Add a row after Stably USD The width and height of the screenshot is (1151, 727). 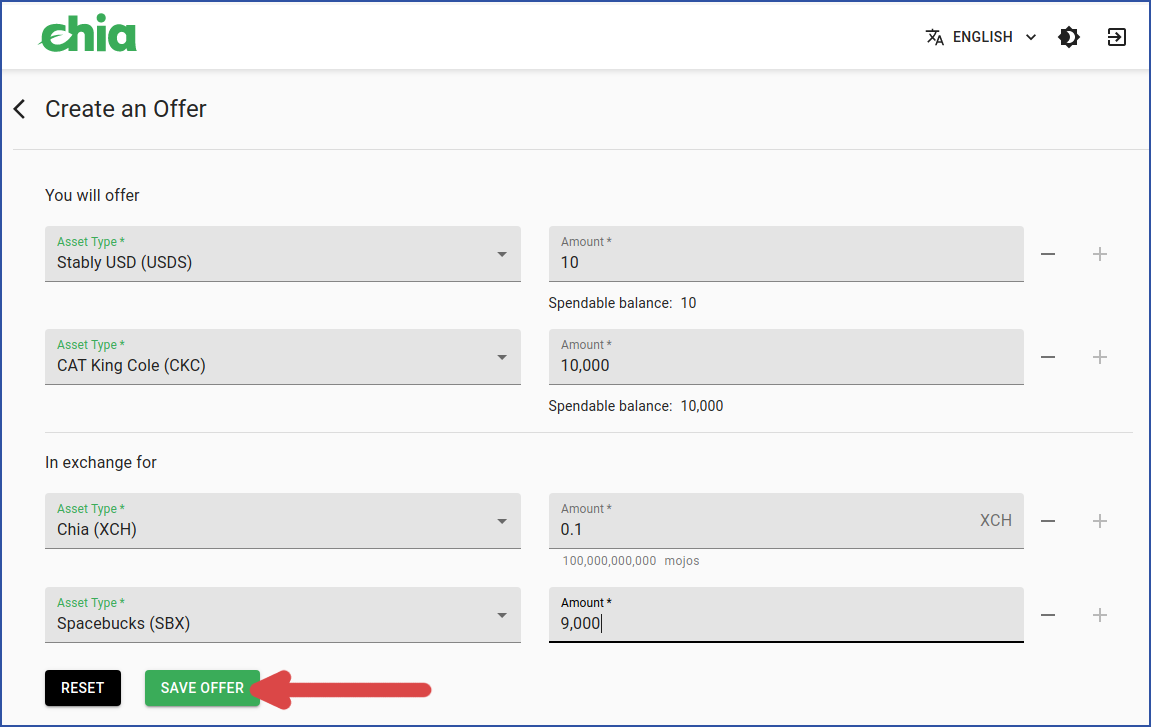pyautogui.click(x=1100, y=254)
